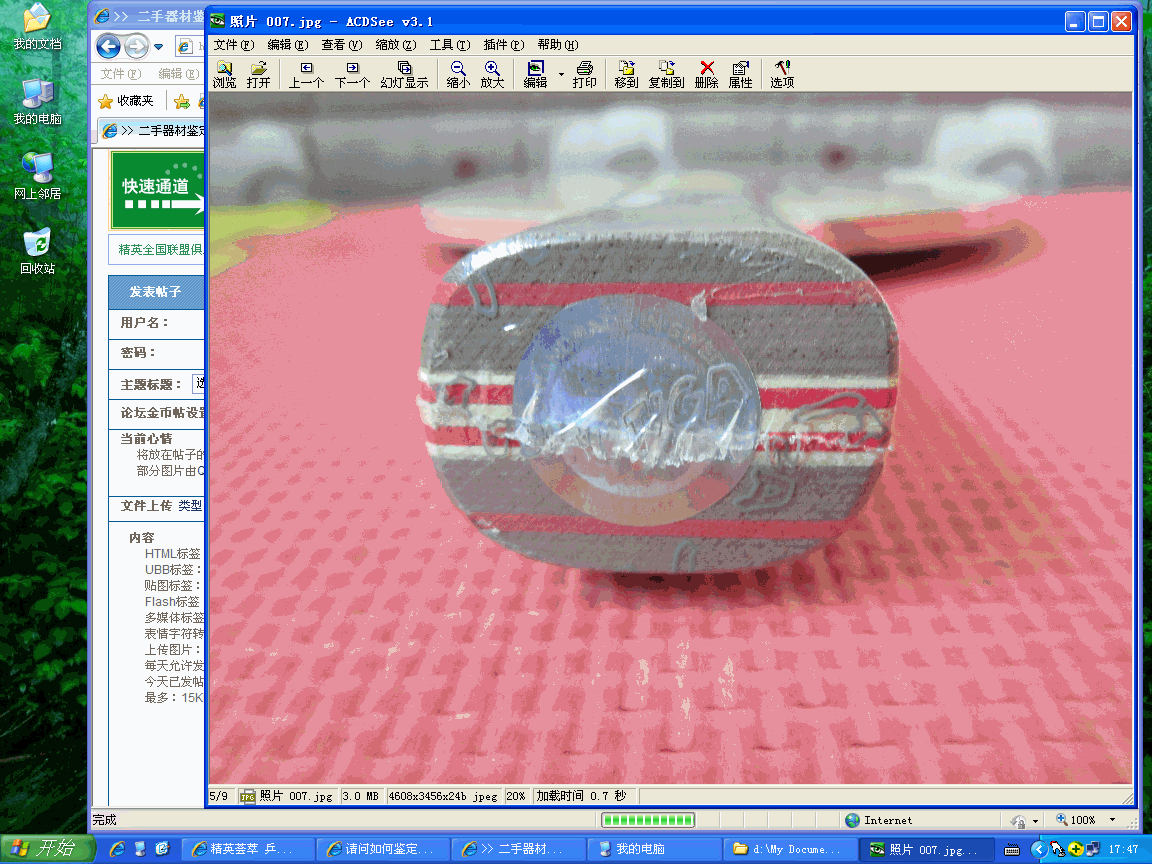Open 网上邻居 desktop icon
This screenshot has height=864, width=1152.
[37, 177]
